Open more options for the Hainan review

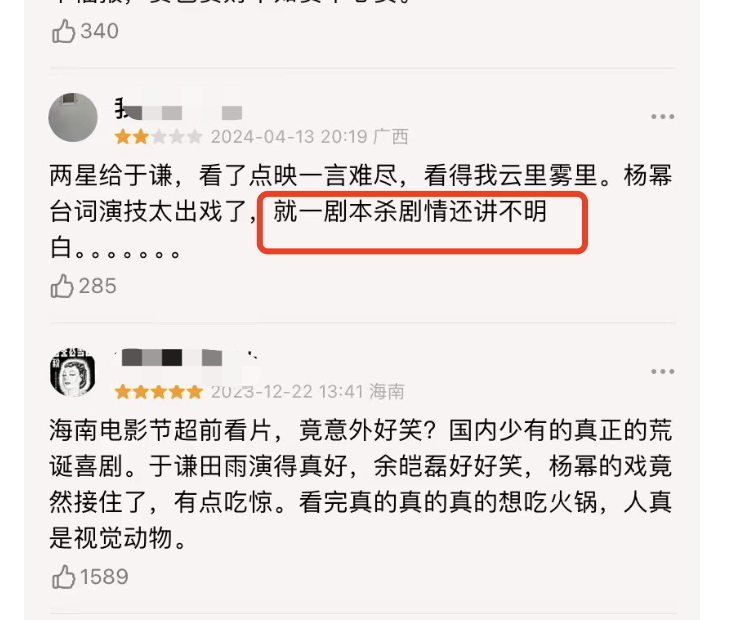coord(662,372)
